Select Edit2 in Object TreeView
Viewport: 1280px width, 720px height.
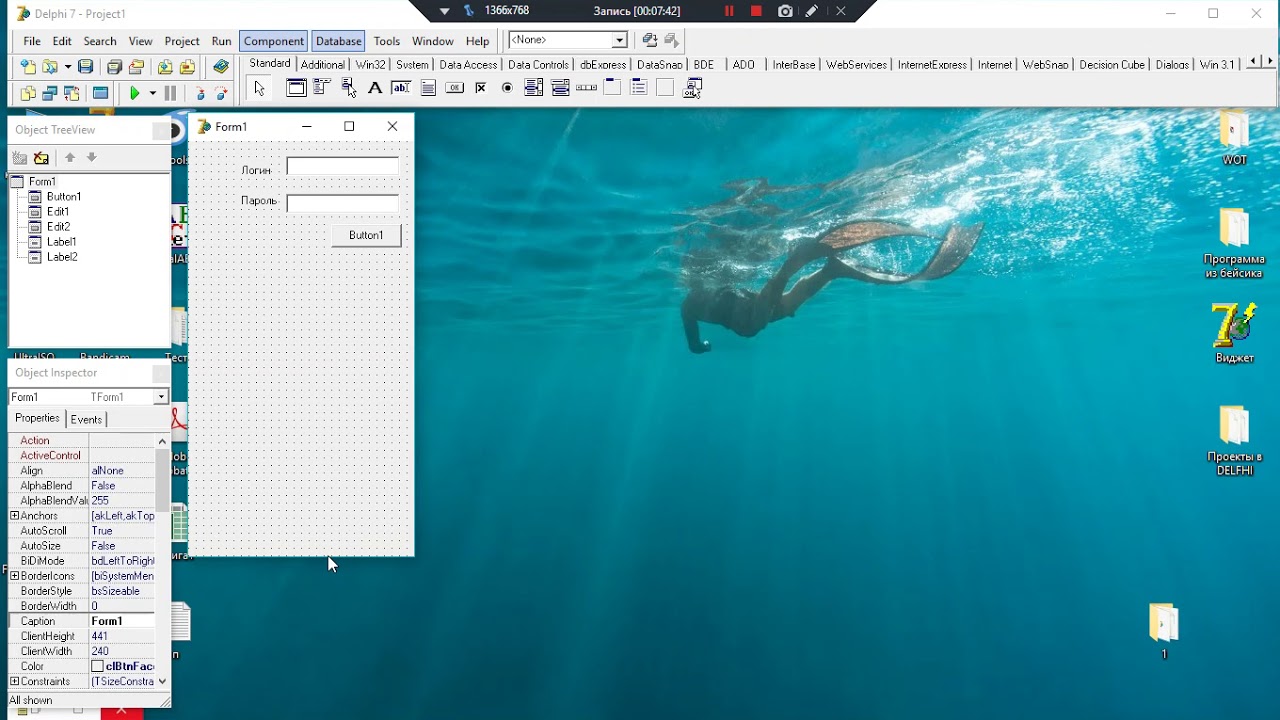pos(58,227)
